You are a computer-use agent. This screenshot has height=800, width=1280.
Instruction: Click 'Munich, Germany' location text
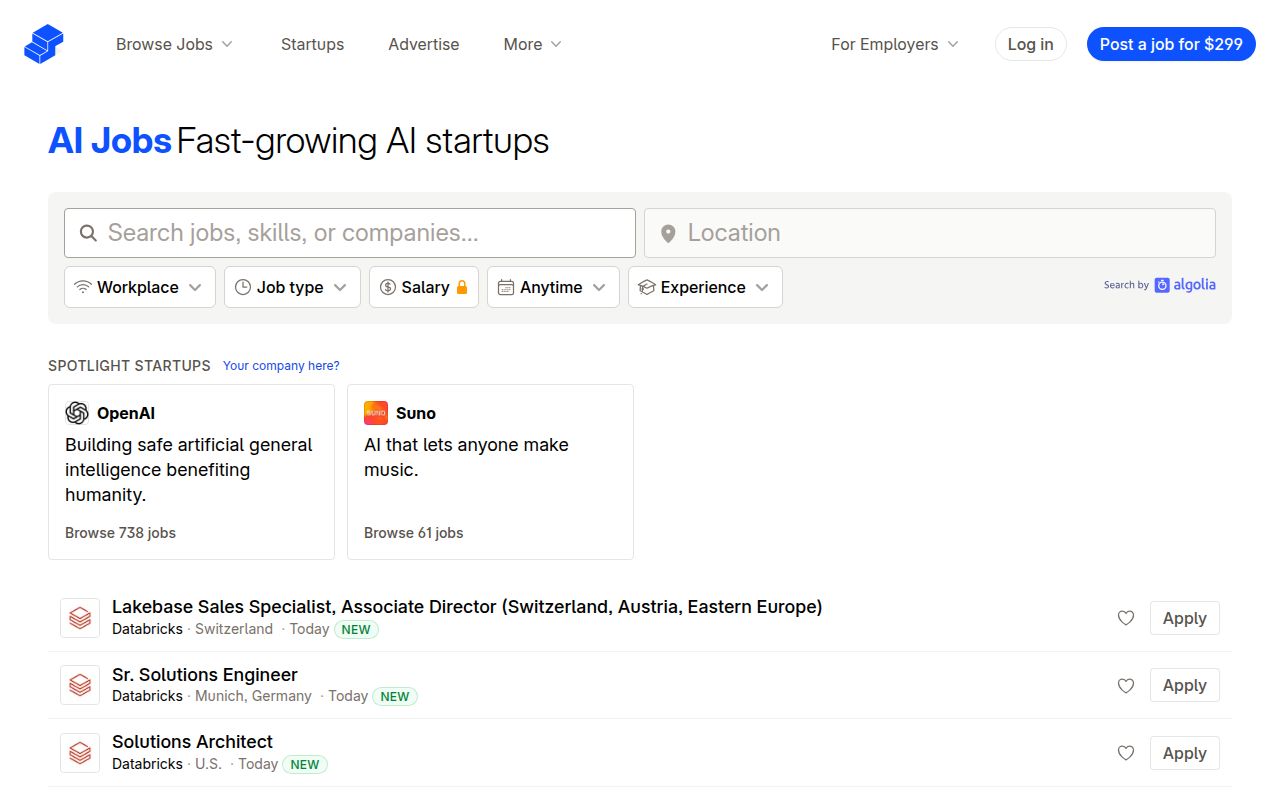click(x=253, y=696)
